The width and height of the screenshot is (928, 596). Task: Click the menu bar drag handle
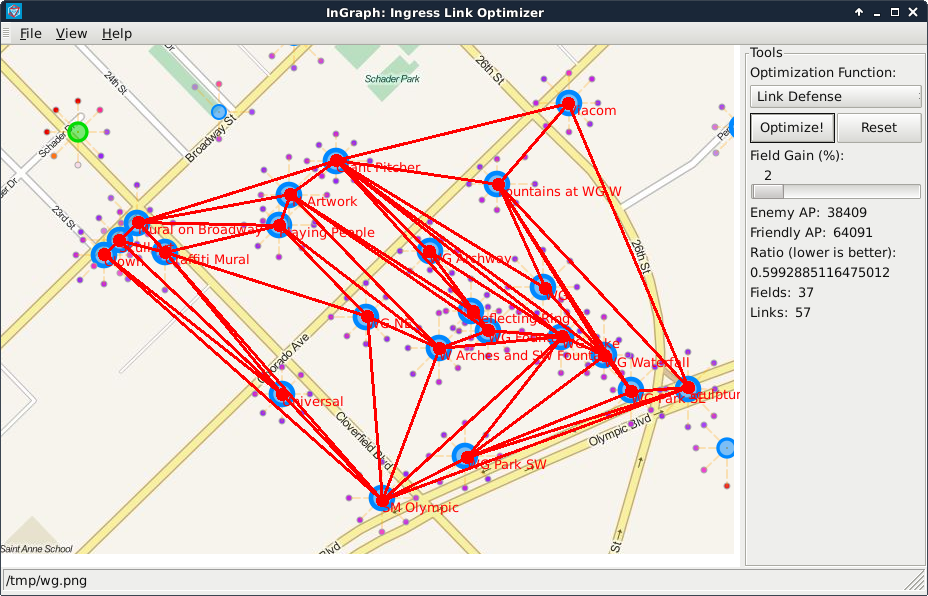[7, 33]
